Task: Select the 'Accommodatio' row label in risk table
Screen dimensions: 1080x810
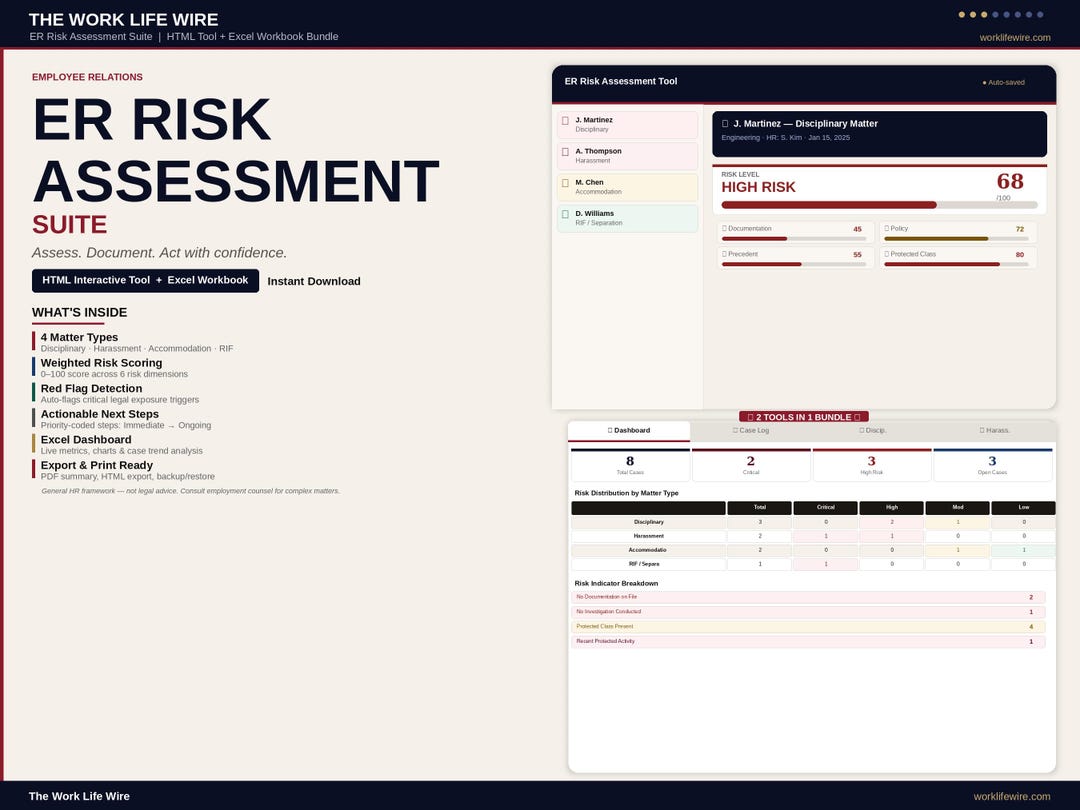Action: coord(649,550)
